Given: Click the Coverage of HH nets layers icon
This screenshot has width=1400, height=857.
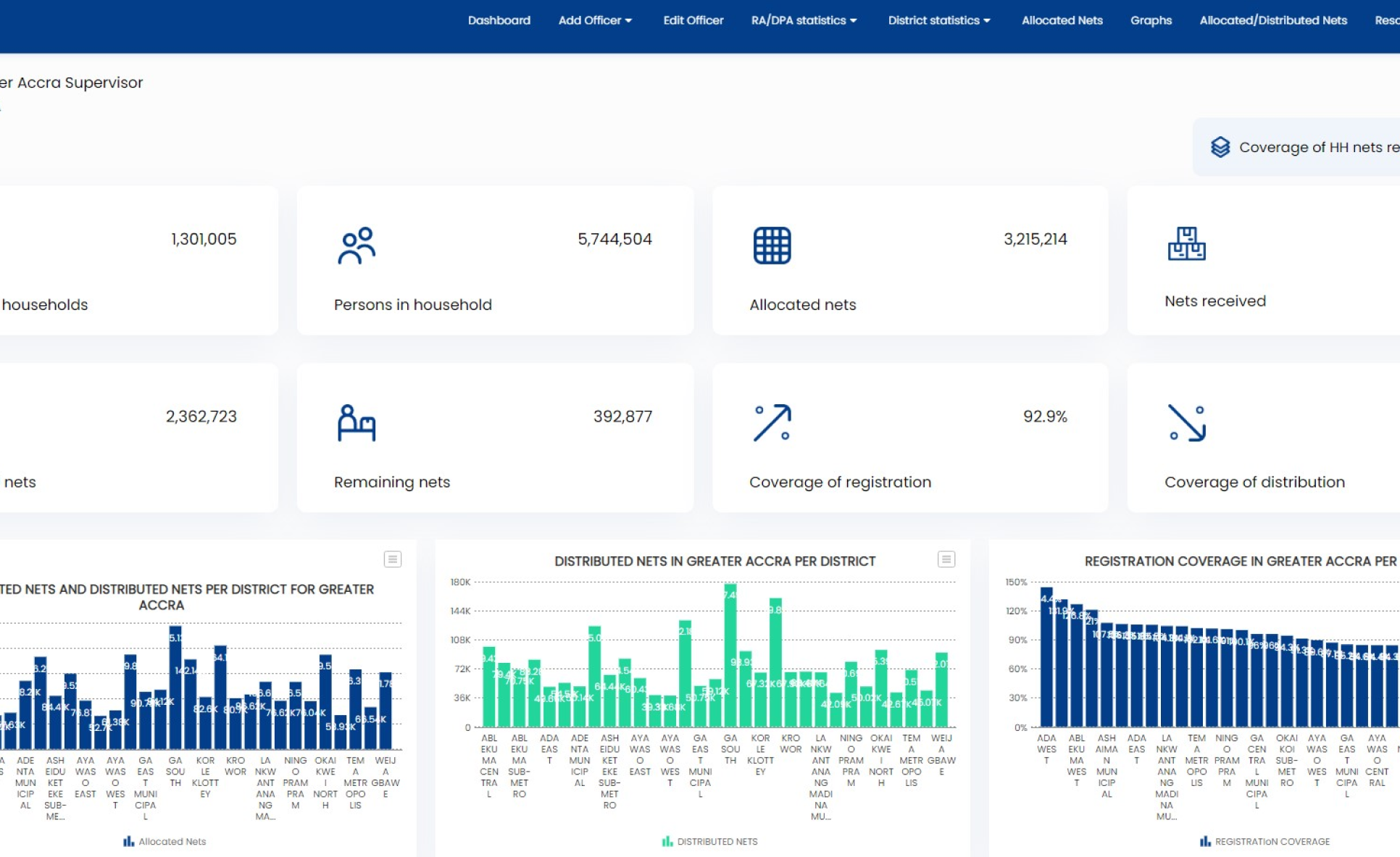Looking at the screenshot, I should pyautogui.click(x=1220, y=147).
